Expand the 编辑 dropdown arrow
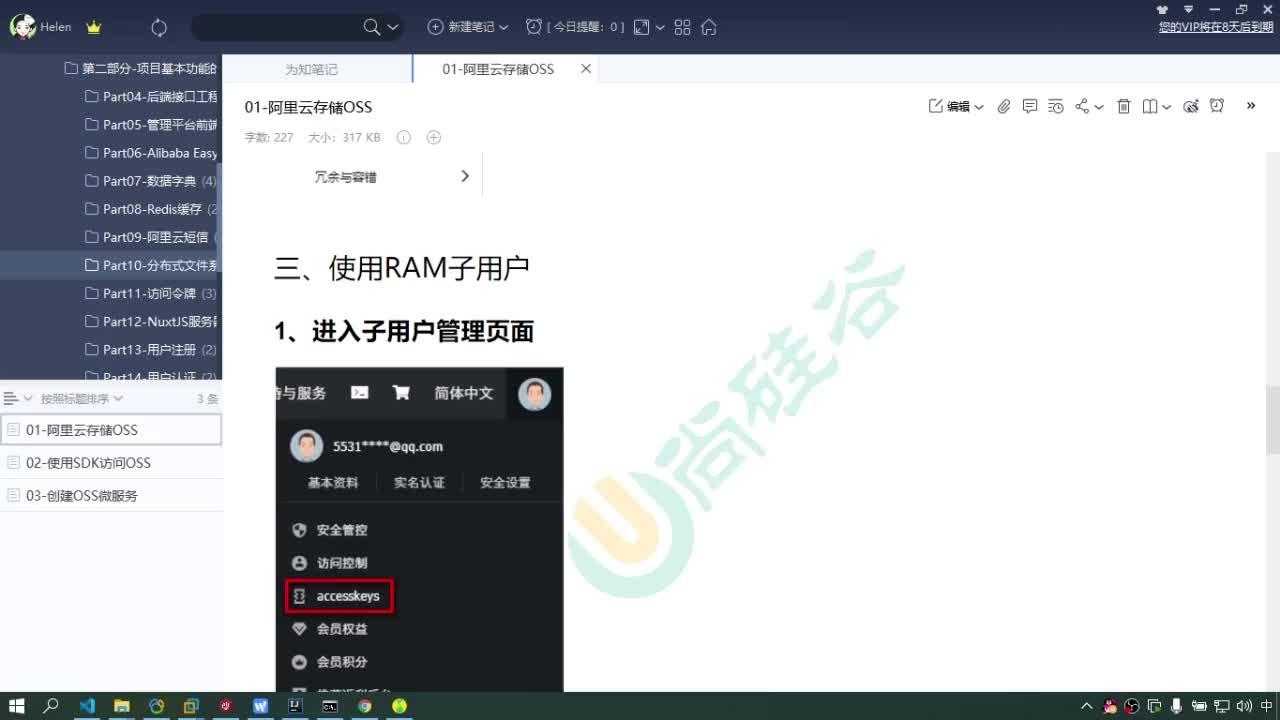The width and height of the screenshot is (1280, 720). point(979,107)
